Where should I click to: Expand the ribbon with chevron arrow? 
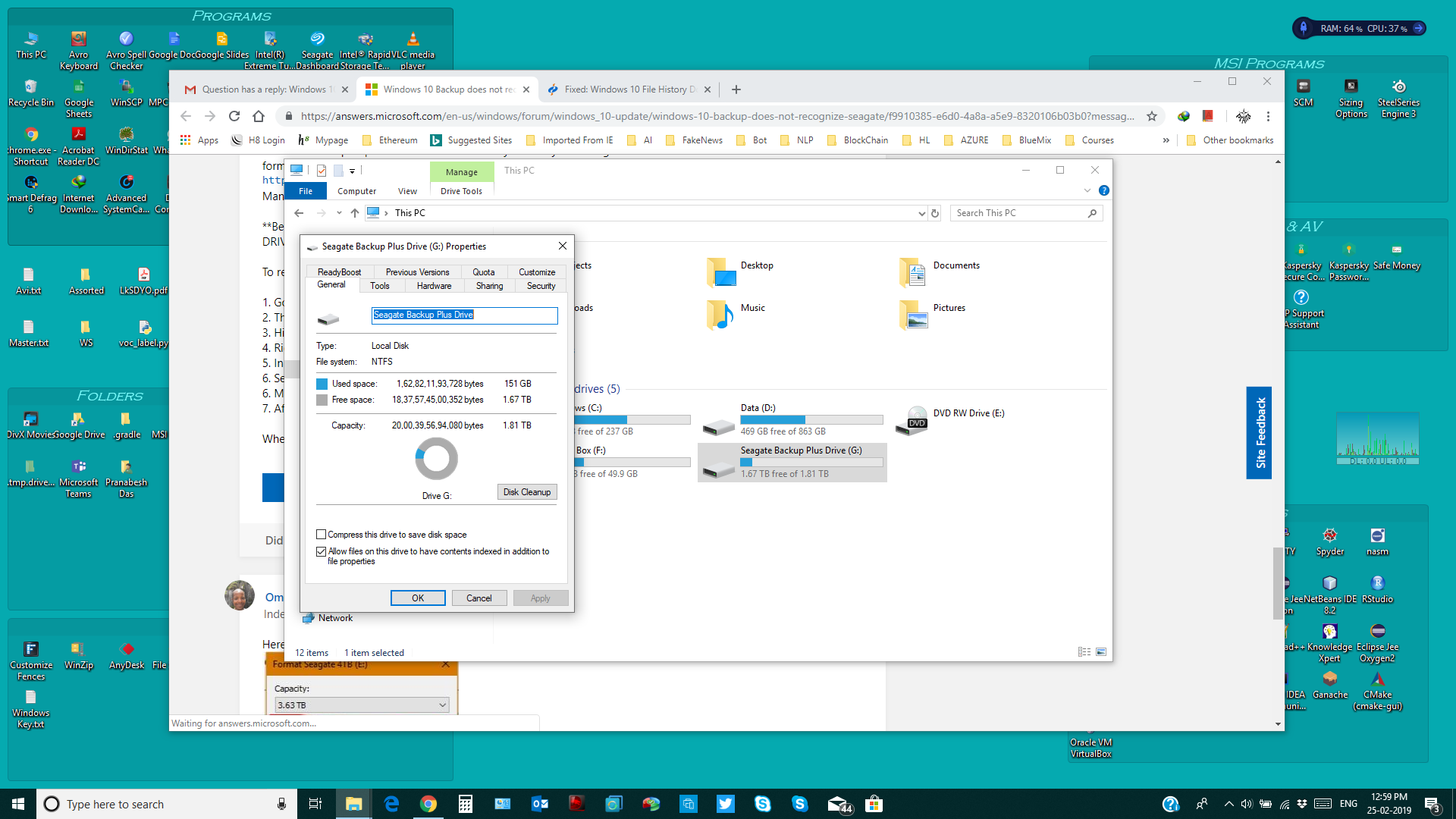coord(1087,190)
